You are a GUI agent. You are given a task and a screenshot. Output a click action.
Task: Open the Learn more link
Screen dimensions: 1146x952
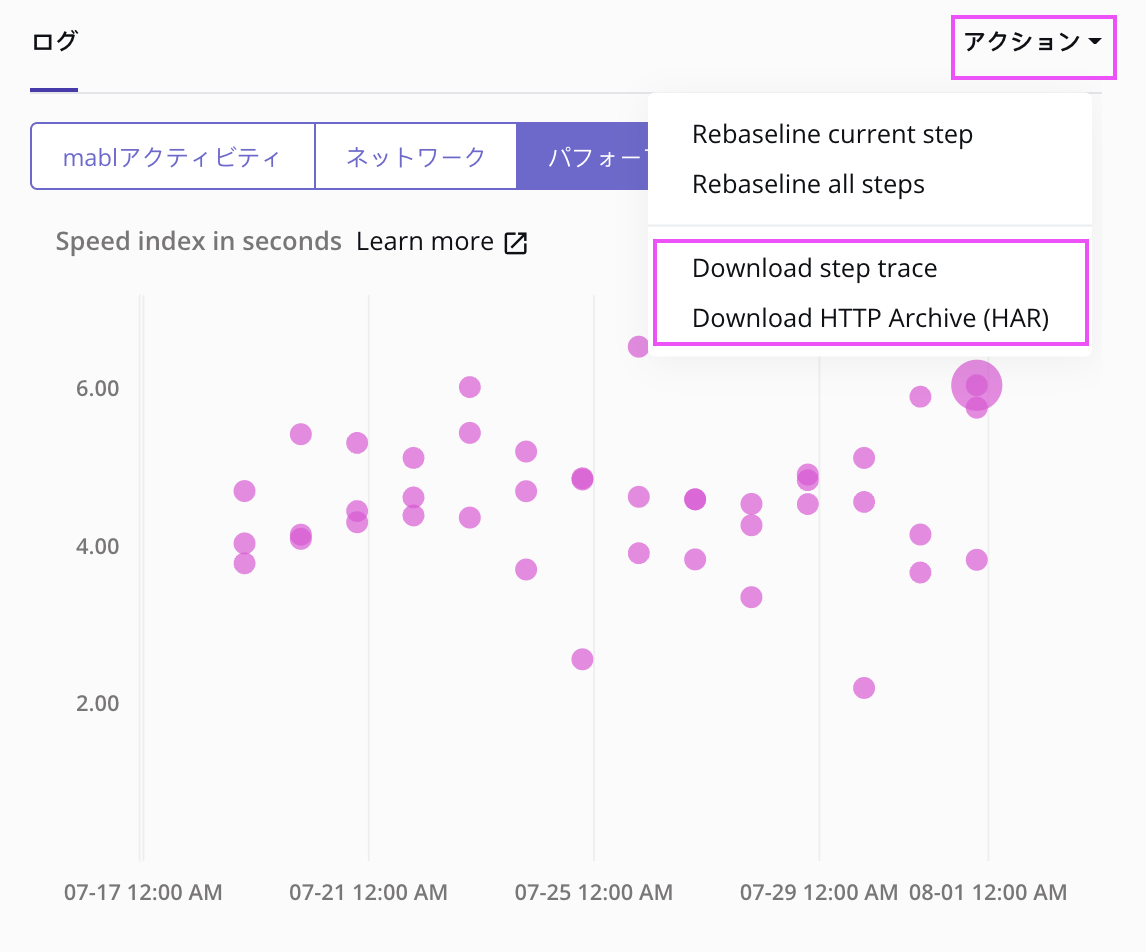tap(425, 242)
